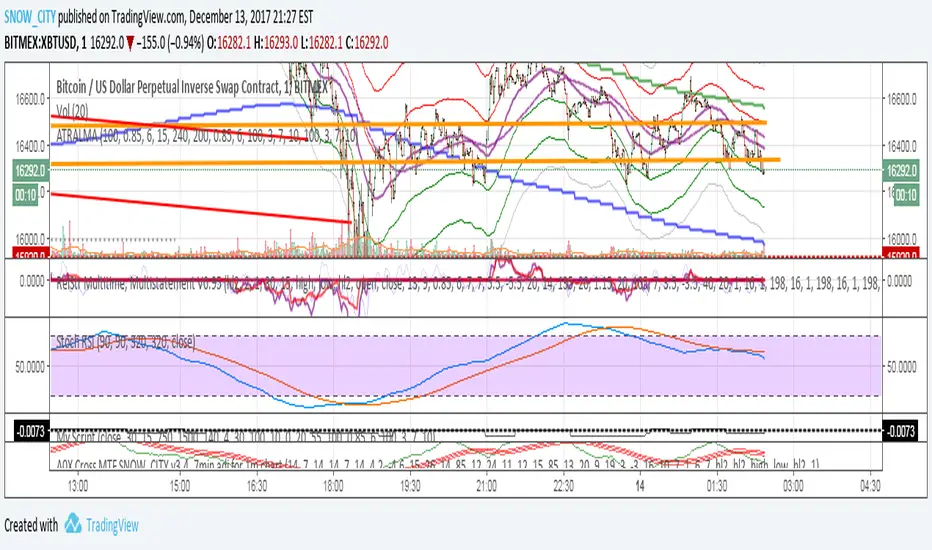Click the red down arrow beside price change
Screen dimensions: 932x550
pyautogui.click(x=130, y=43)
